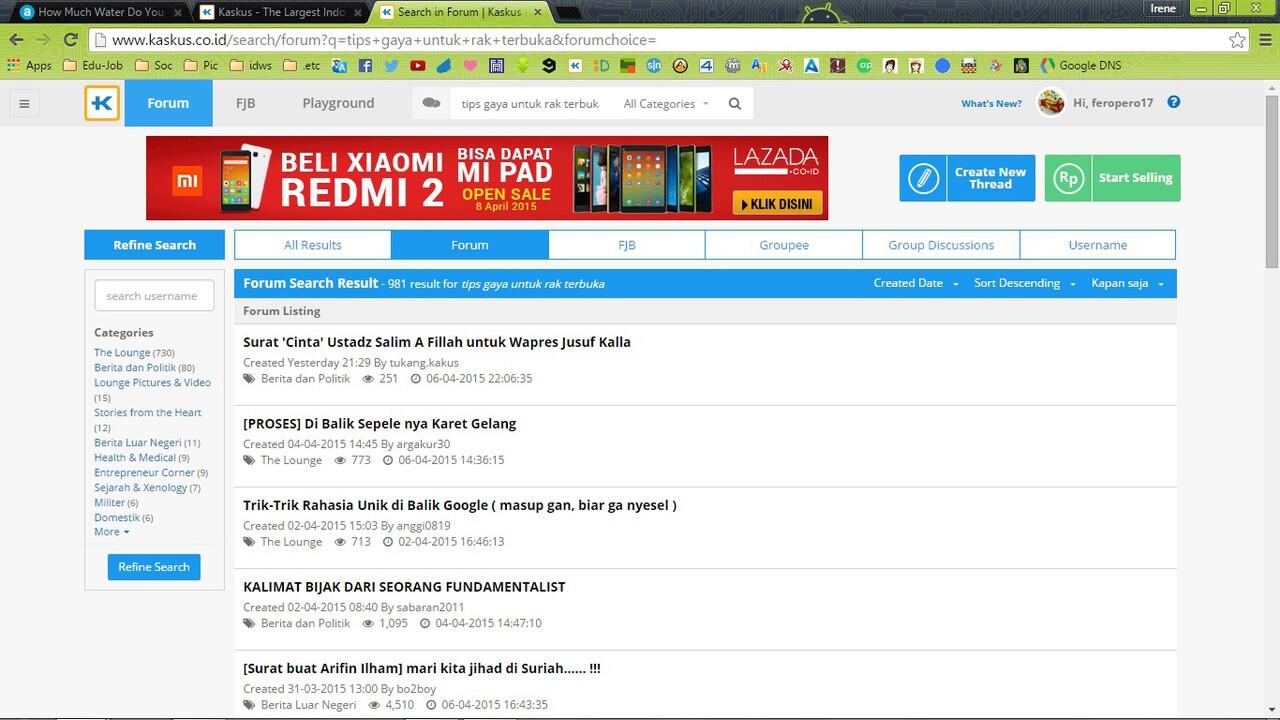1280x720 pixels.
Task: Submit search with the magnifier icon
Action: point(735,104)
